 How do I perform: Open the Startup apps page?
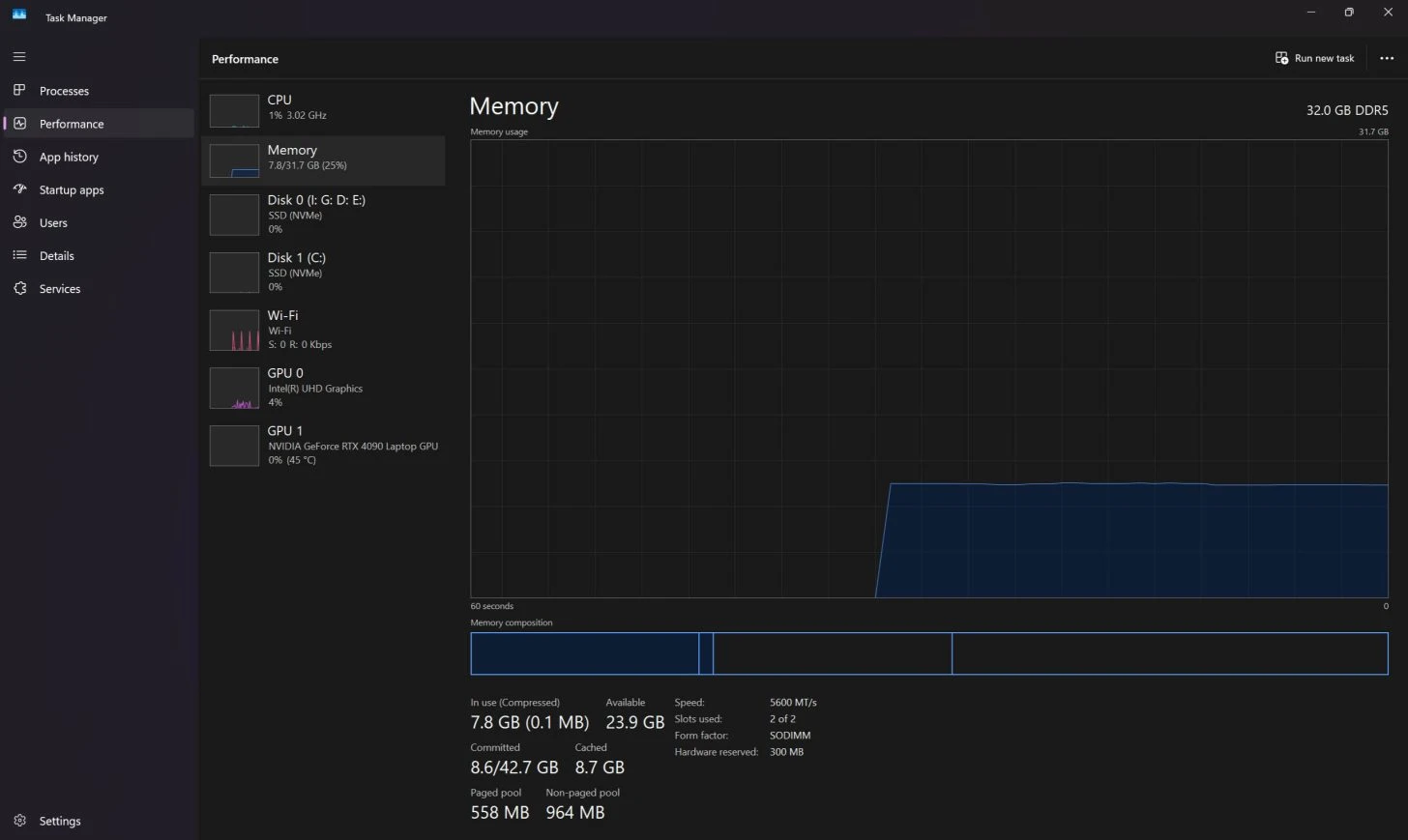tap(72, 190)
